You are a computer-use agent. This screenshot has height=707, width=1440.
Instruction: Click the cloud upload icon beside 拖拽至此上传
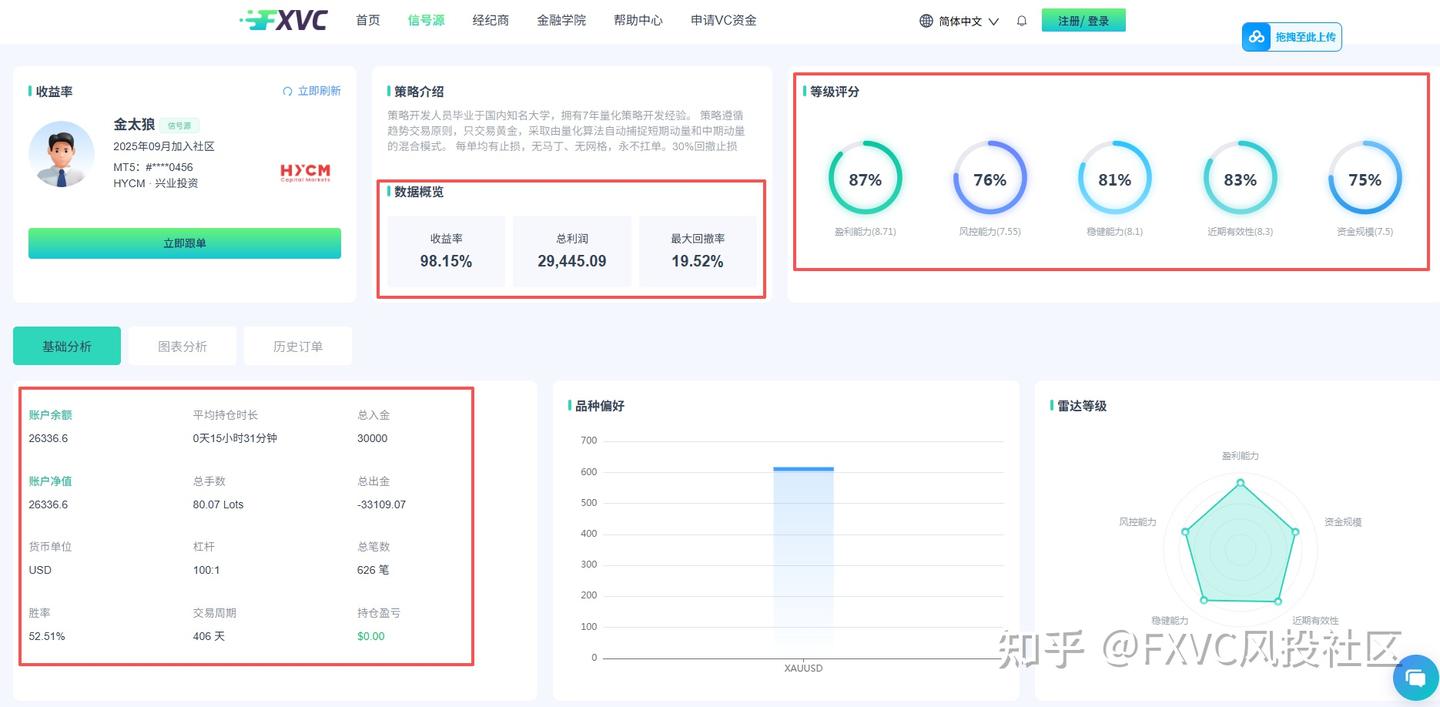coord(1258,36)
